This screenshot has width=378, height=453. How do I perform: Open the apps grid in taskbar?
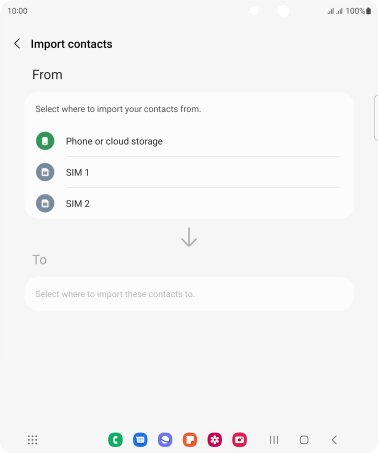coord(32,440)
